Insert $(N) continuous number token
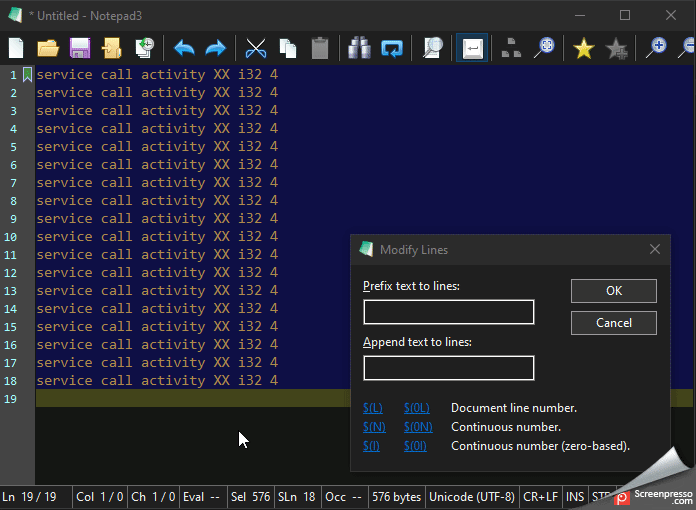The height and width of the screenshot is (510, 696). coord(374,427)
